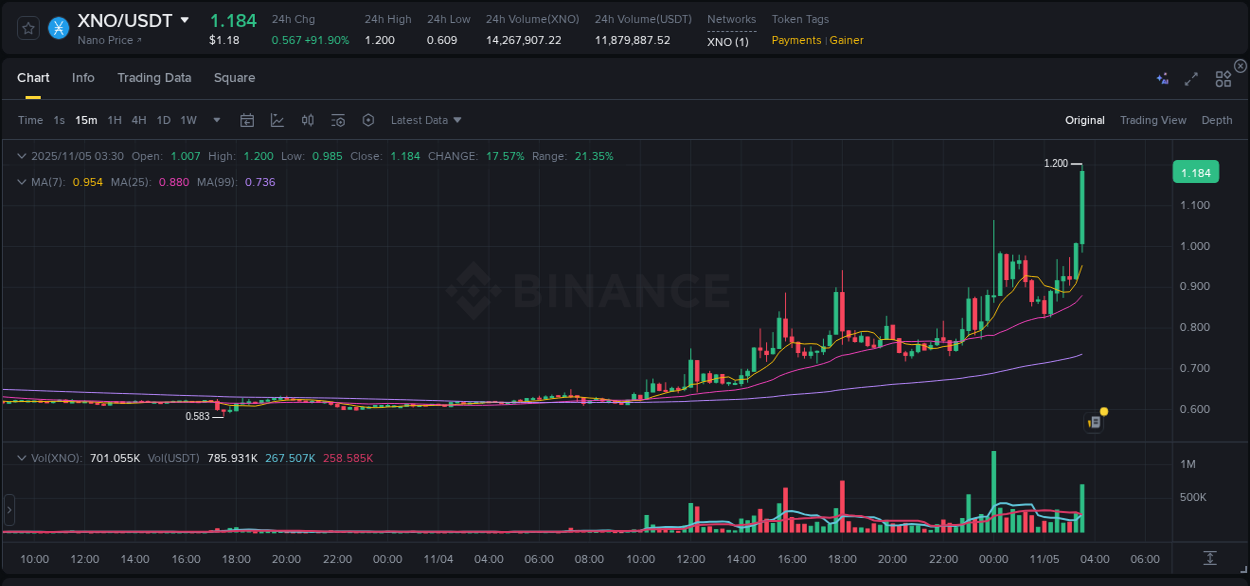Open the indicator list settings icon
Image resolution: width=1250 pixels, height=586 pixels.
[x=338, y=120]
